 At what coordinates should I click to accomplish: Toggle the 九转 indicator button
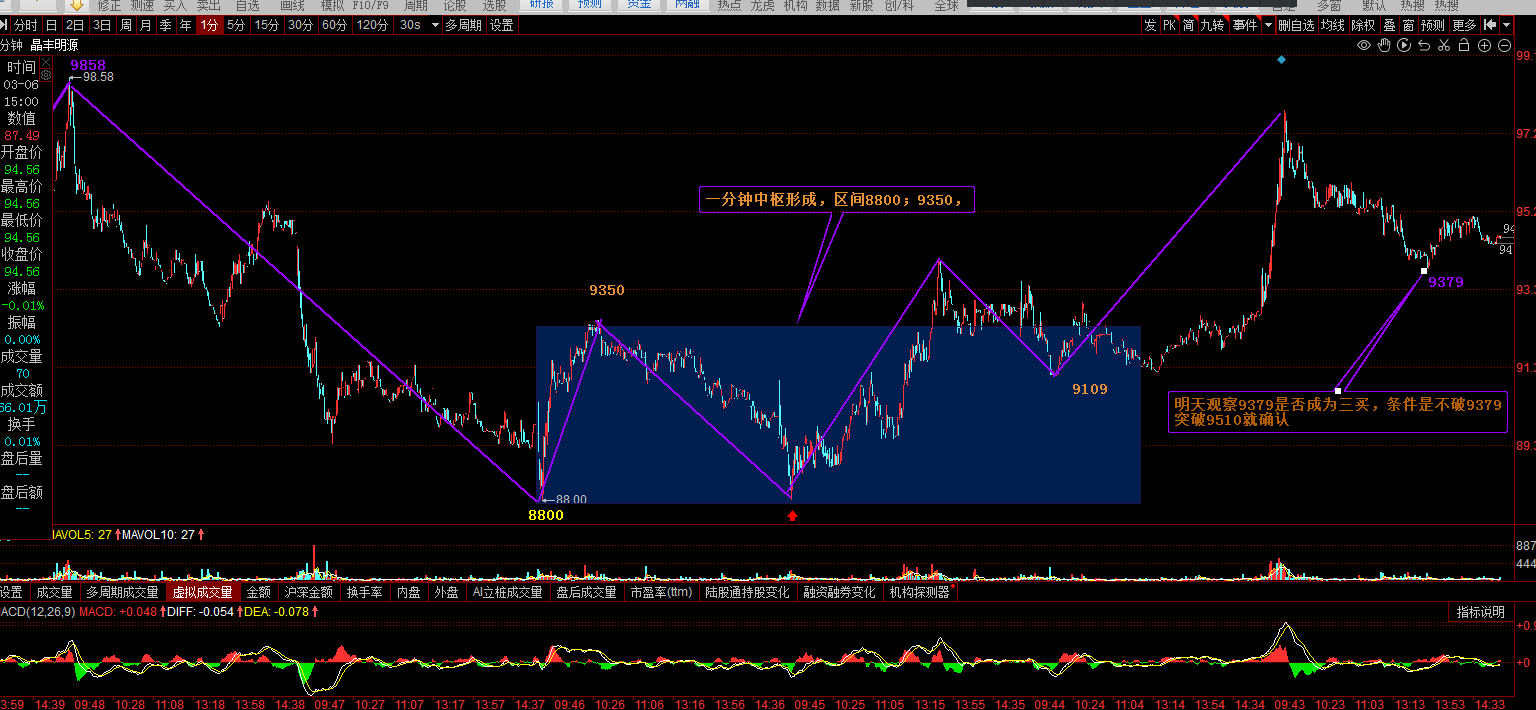pyautogui.click(x=1212, y=25)
